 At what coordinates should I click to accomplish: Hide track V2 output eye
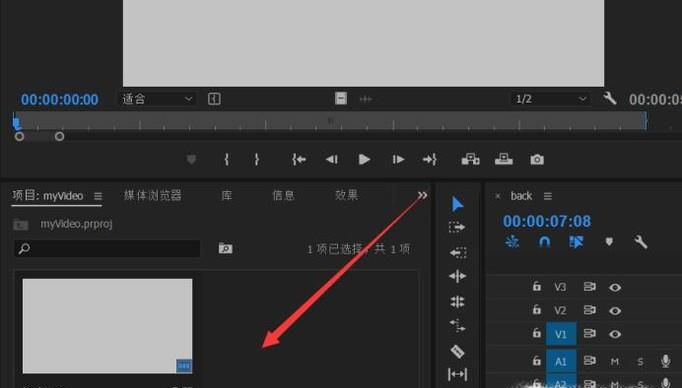click(x=615, y=311)
